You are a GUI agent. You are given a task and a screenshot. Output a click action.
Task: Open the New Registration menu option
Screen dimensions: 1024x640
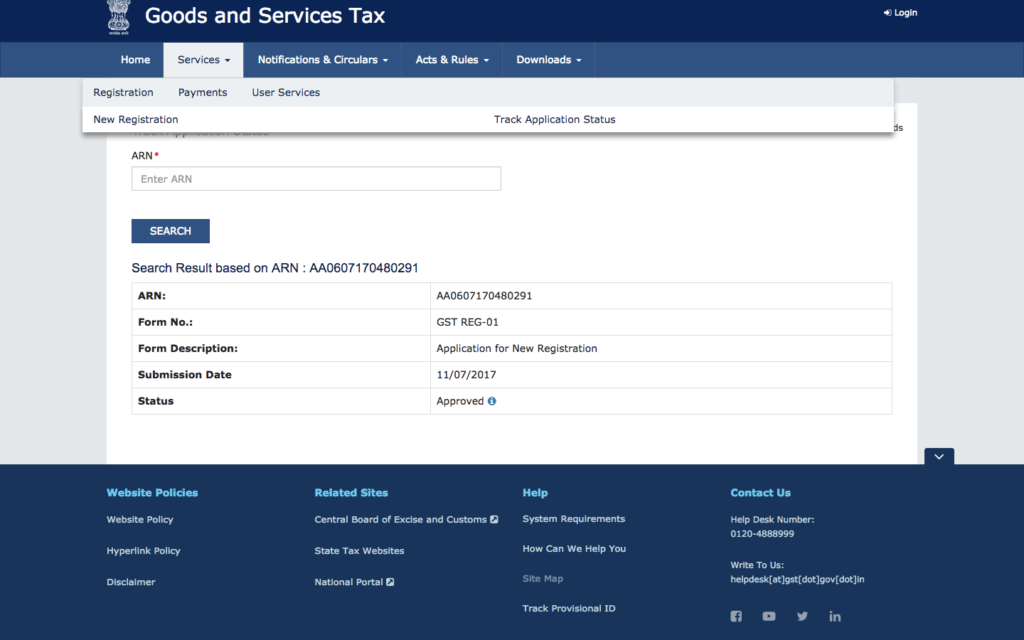click(136, 119)
